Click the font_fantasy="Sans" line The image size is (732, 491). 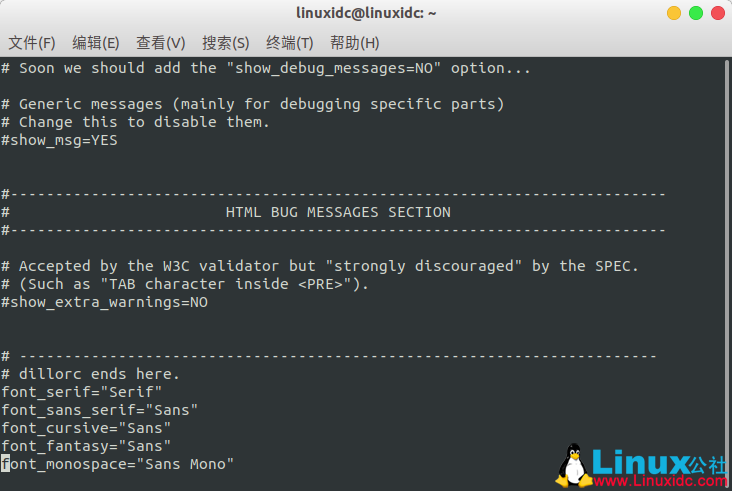click(x=86, y=446)
